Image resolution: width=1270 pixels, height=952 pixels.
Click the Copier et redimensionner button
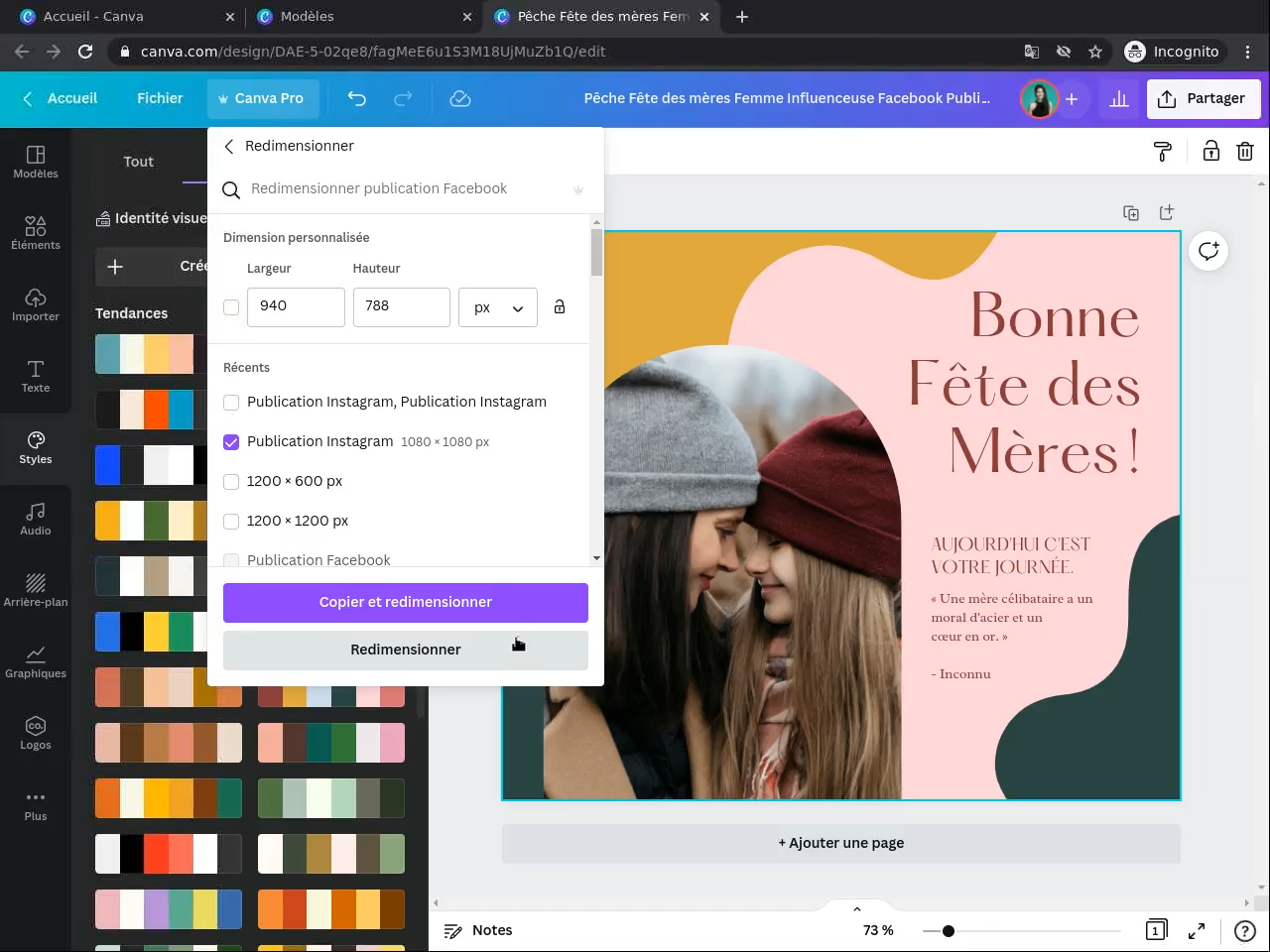click(x=405, y=602)
